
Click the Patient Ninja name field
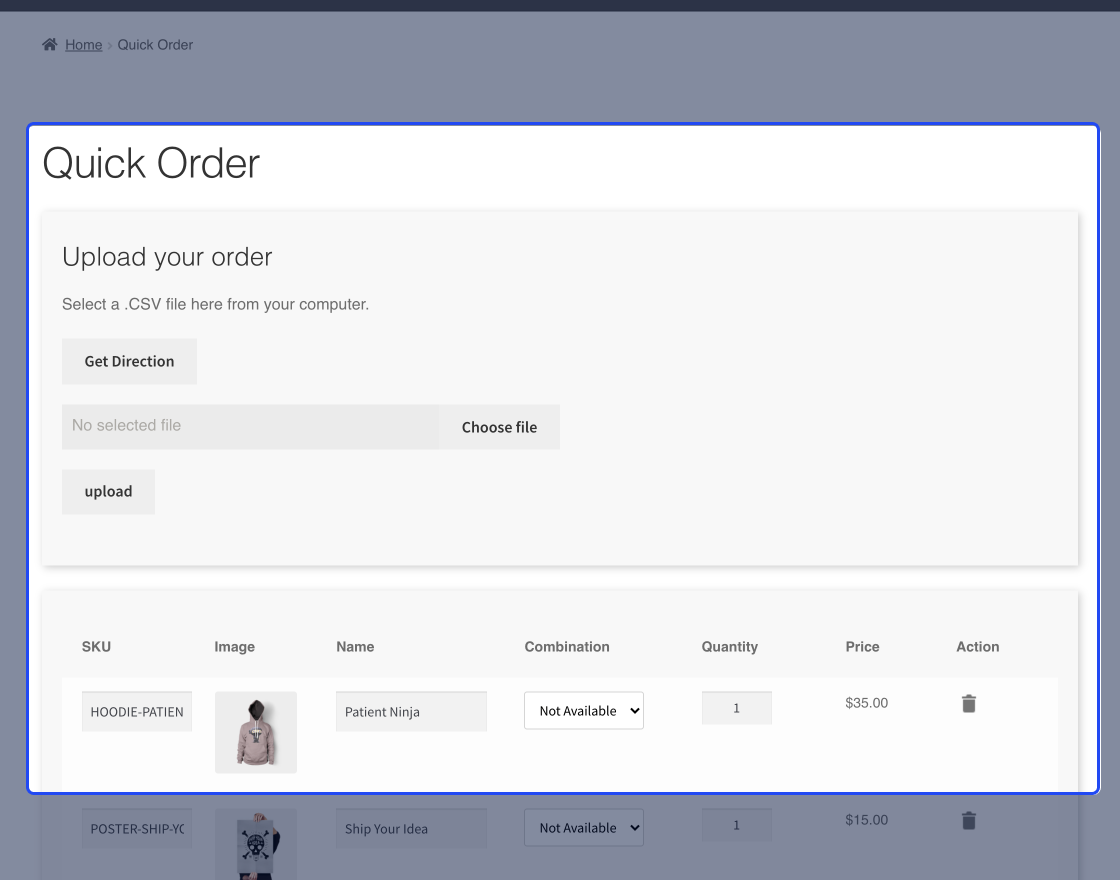click(x=411, y=711)
